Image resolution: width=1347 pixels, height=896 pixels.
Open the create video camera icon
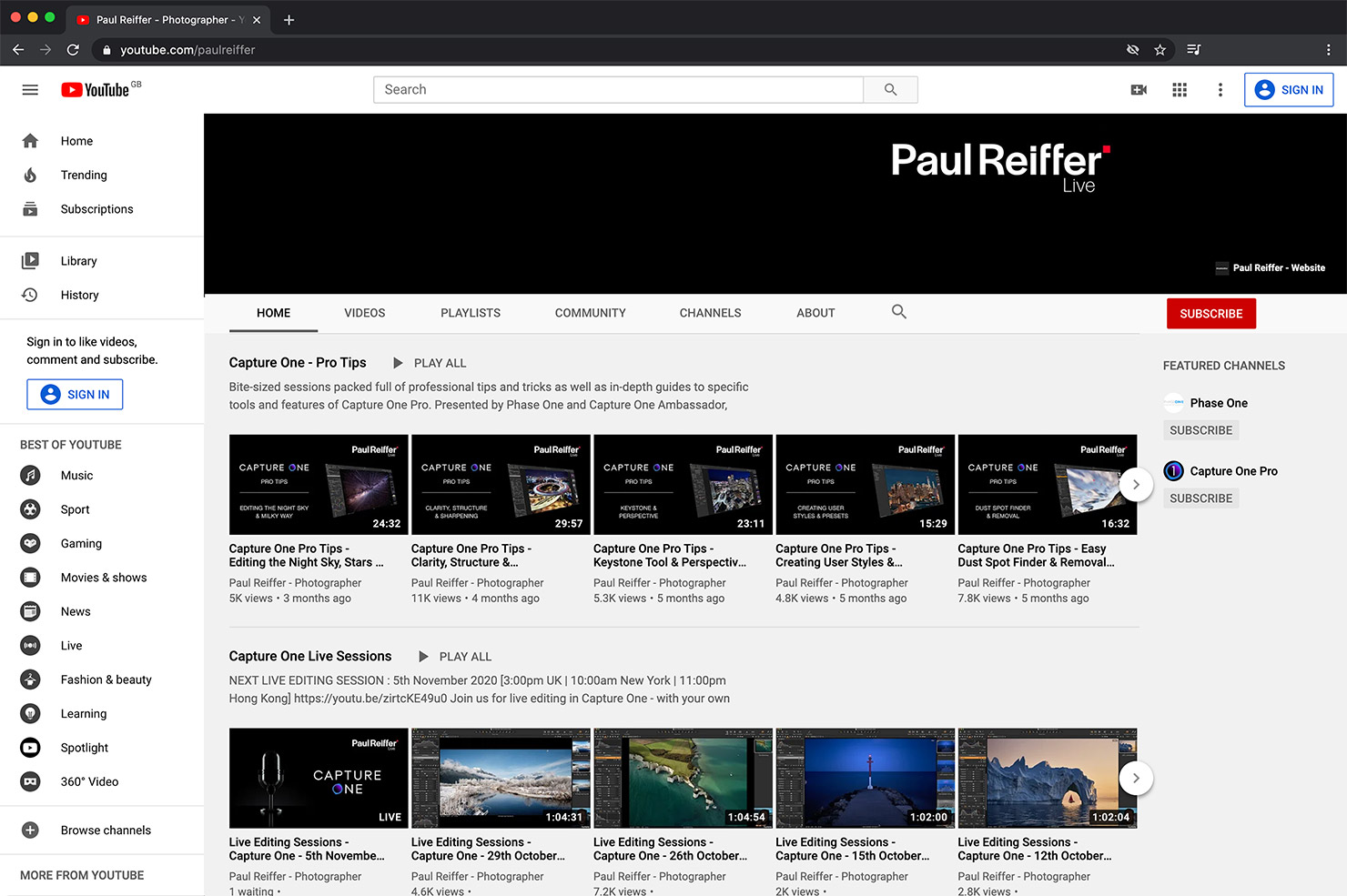tap(1139, 89)
